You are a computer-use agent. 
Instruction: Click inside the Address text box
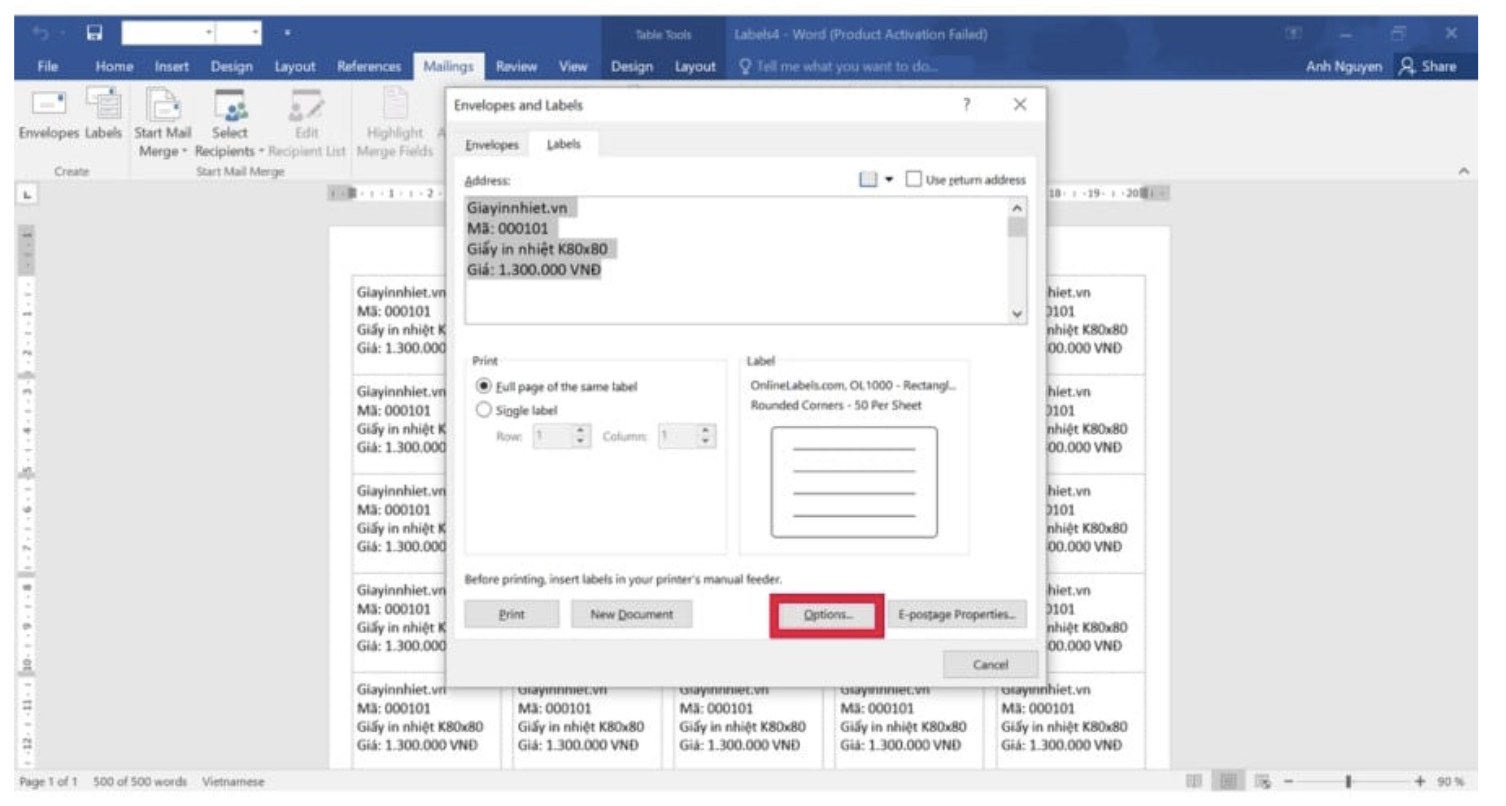735,260
